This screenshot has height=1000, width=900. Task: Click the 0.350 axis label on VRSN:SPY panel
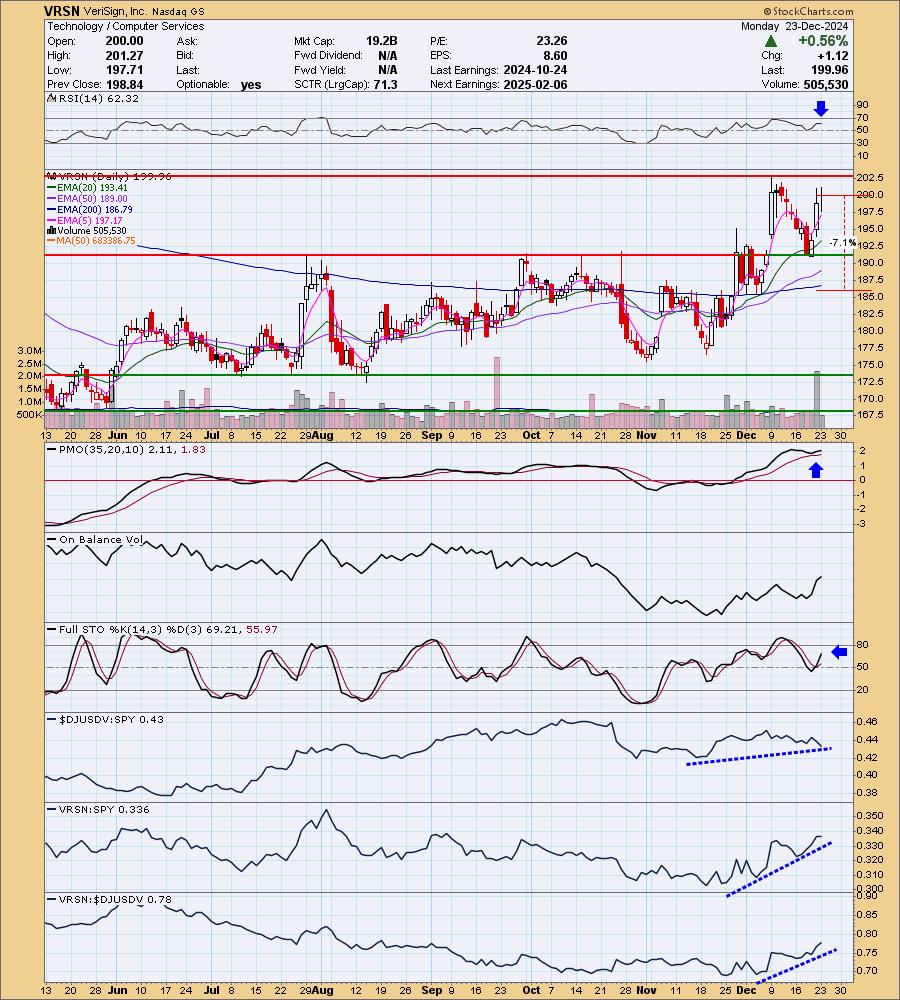click(x=871, y=816)
